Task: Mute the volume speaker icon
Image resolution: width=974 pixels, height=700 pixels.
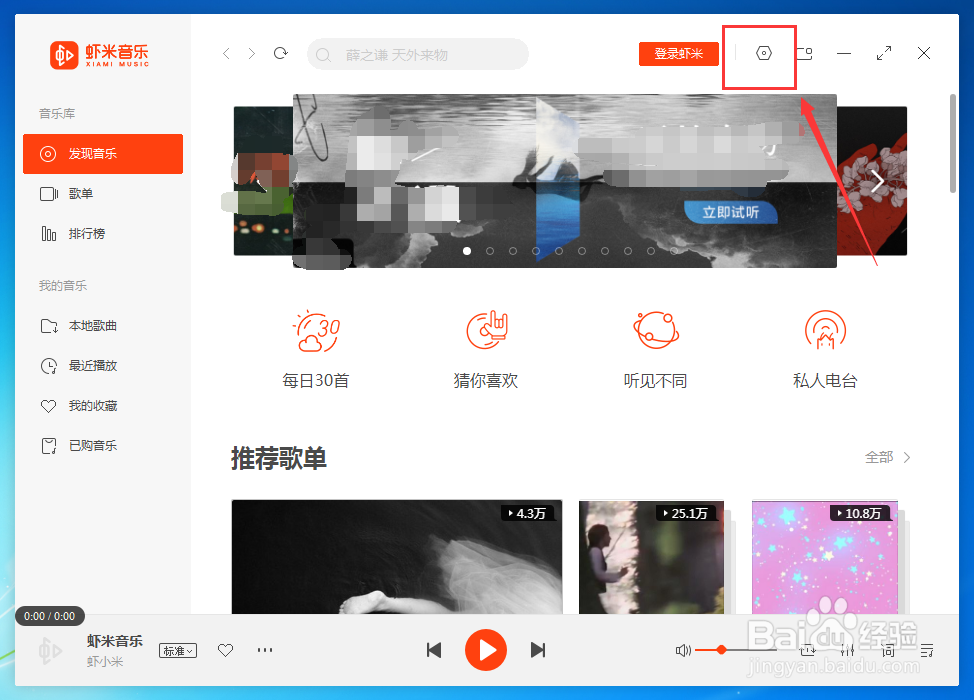Action: click(683, 650)
